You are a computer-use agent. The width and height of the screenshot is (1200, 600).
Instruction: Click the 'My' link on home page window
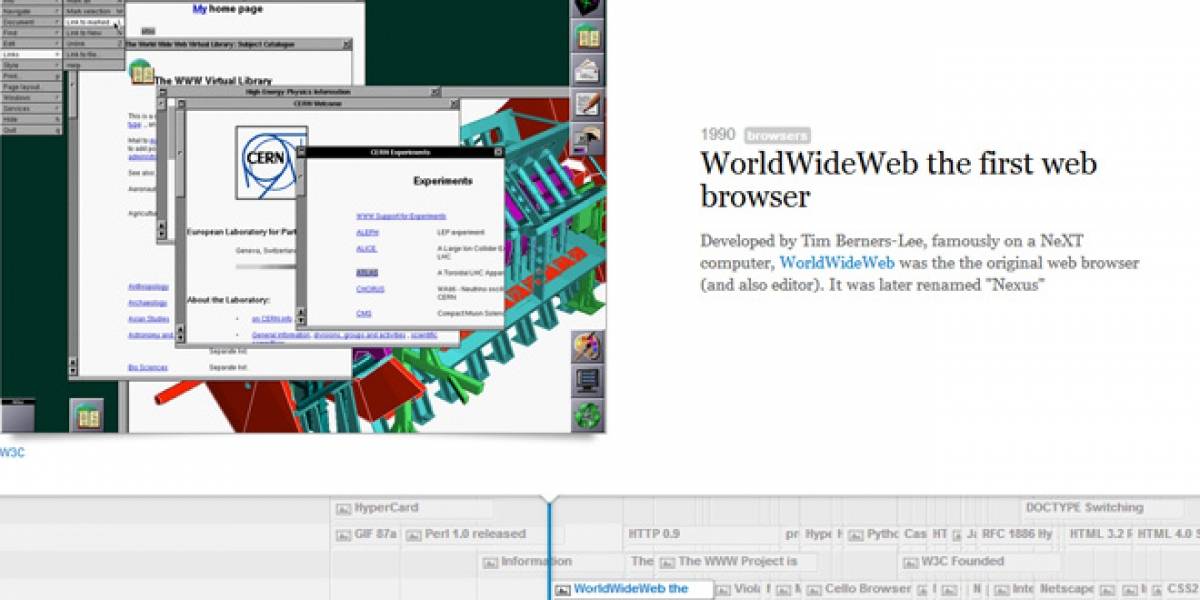click(x=200, y=8)
